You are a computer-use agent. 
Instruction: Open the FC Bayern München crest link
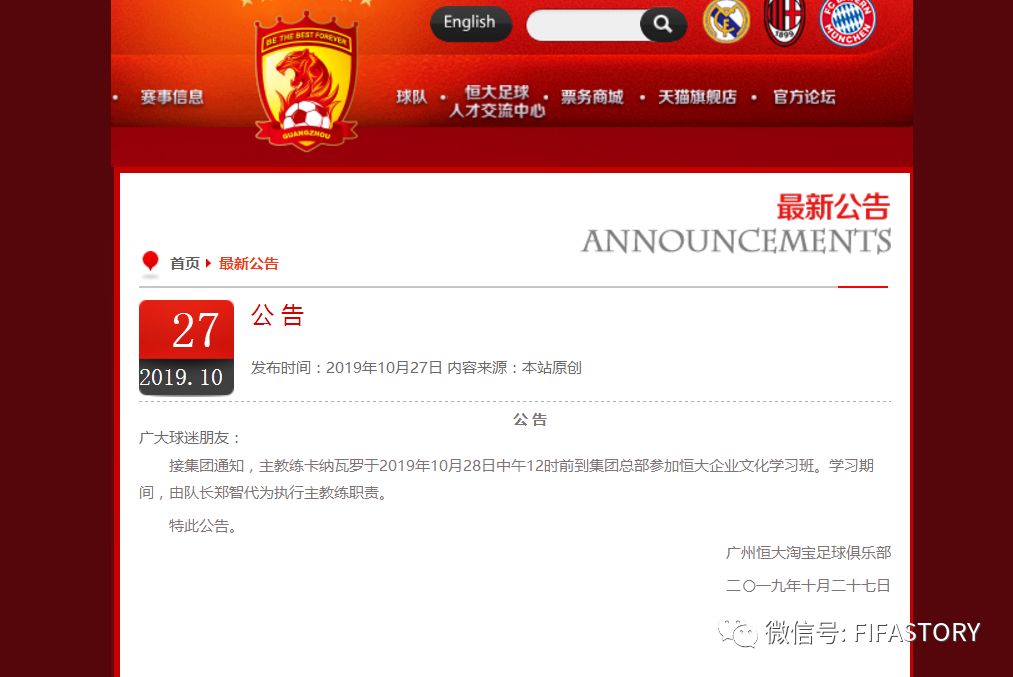(847, 21)
